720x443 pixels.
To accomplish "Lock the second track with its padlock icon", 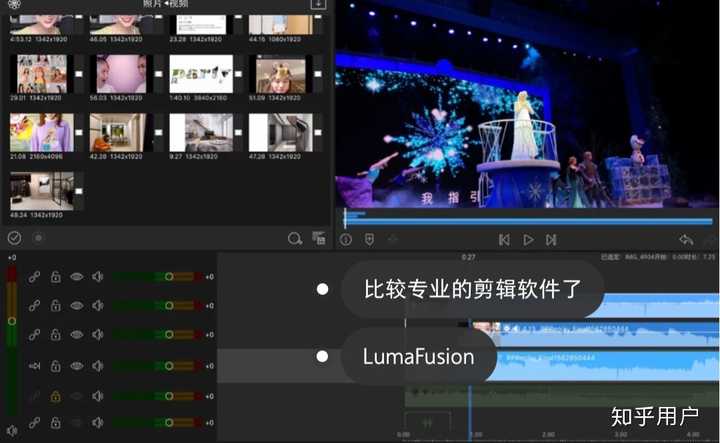I will click(x=56, y=305).
